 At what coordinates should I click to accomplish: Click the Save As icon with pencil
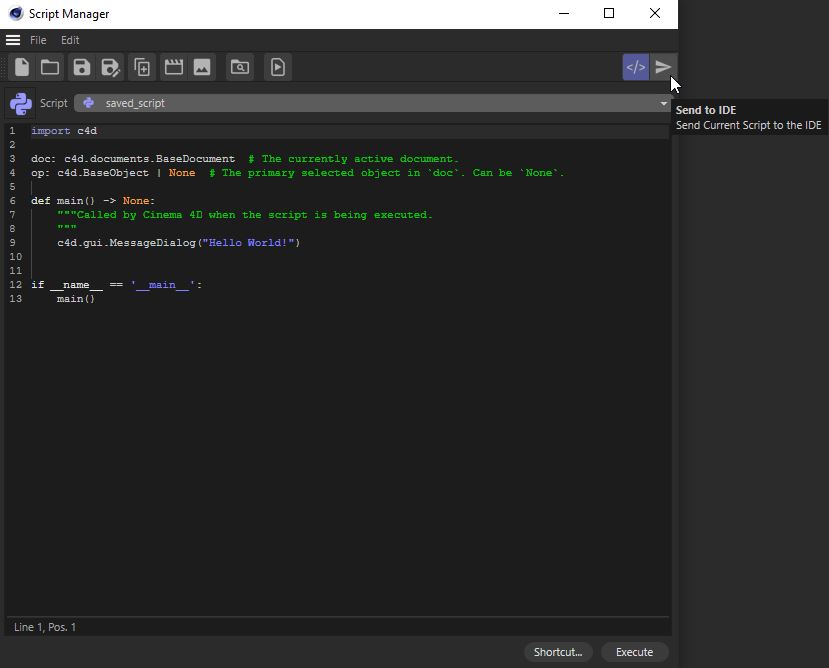tap(111, 67)
